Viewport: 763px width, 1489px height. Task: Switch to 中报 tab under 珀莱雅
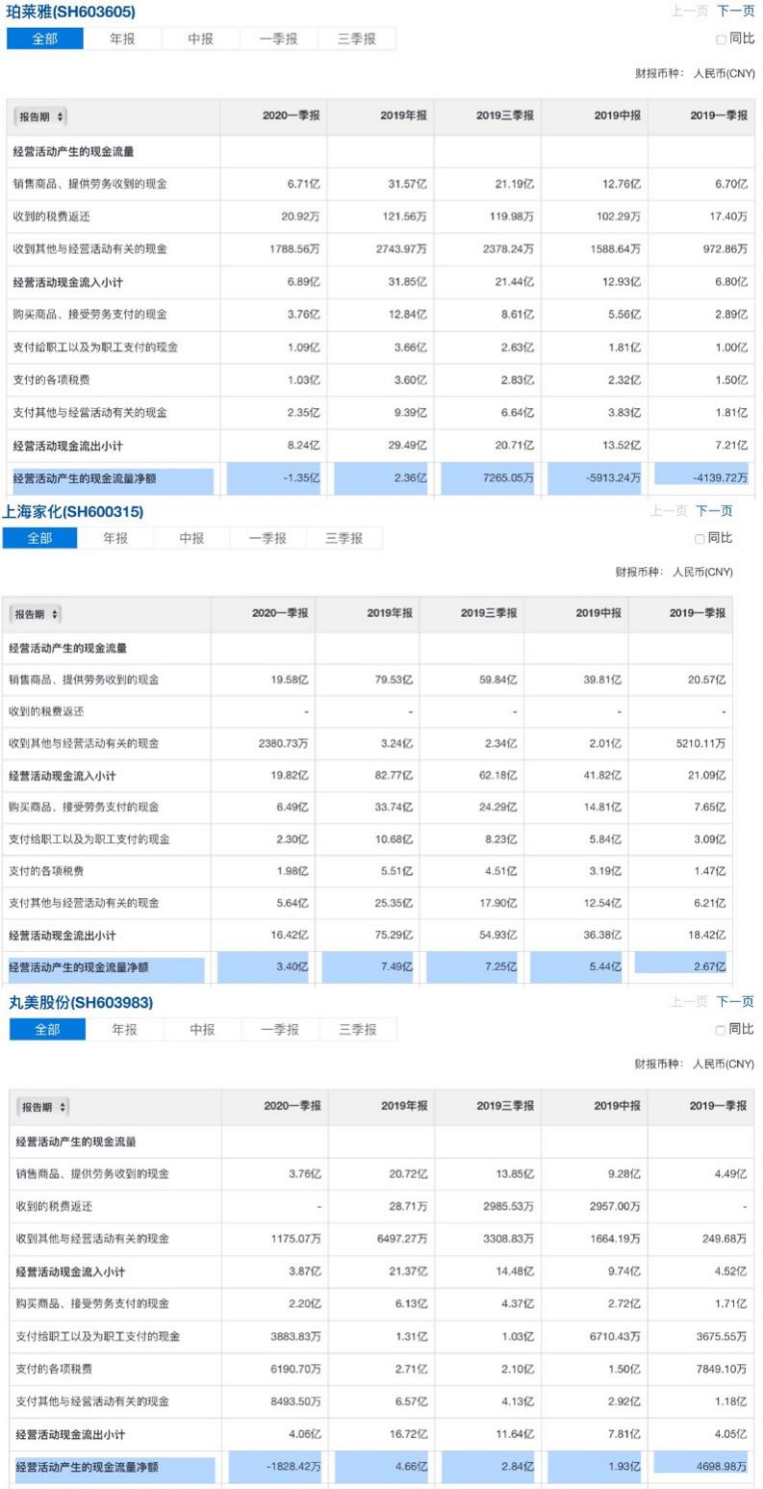pyautogui.click(x=201, y=39)
